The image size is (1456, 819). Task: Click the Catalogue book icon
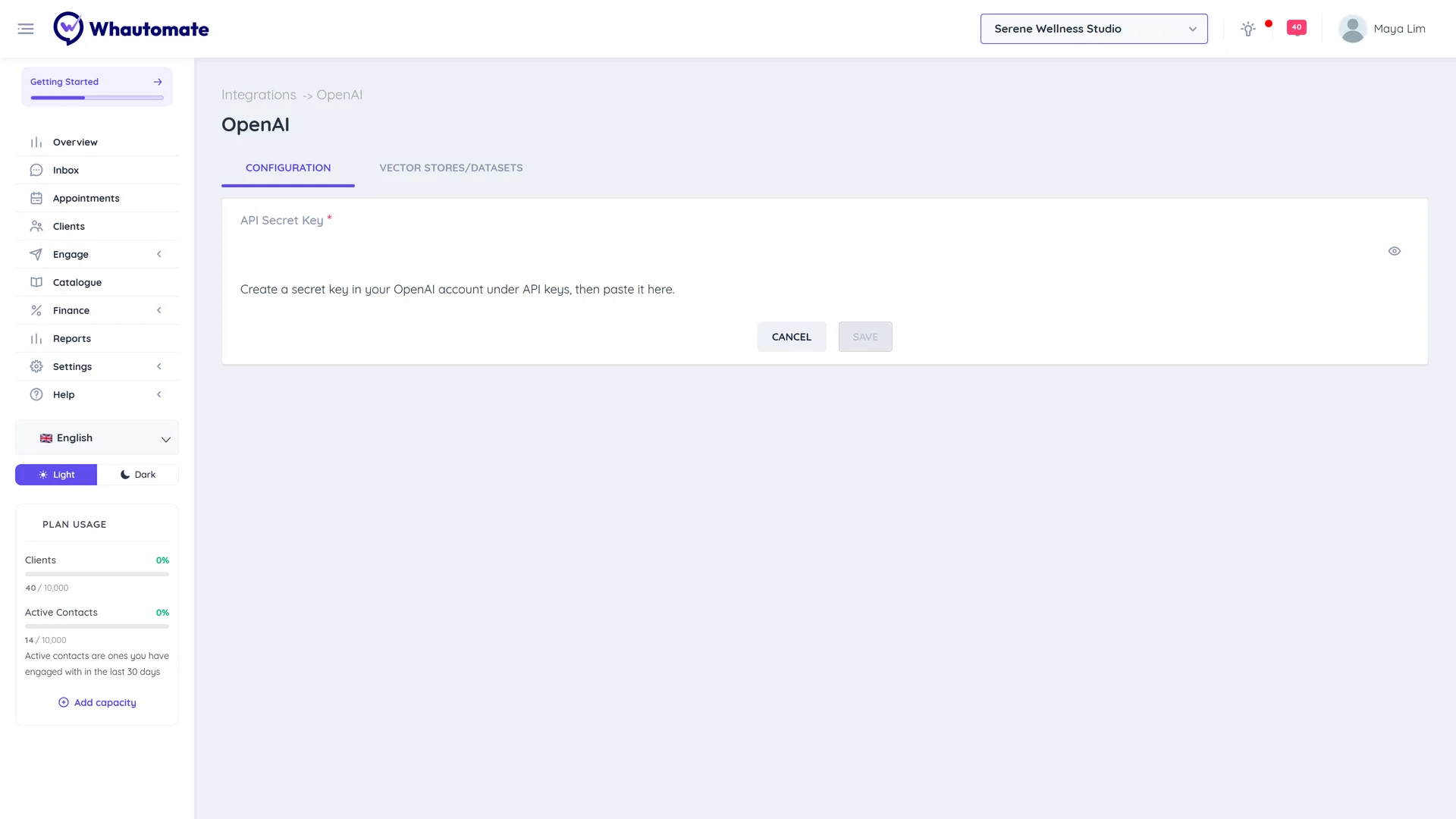pyautogui.click(x=36, y=282)
